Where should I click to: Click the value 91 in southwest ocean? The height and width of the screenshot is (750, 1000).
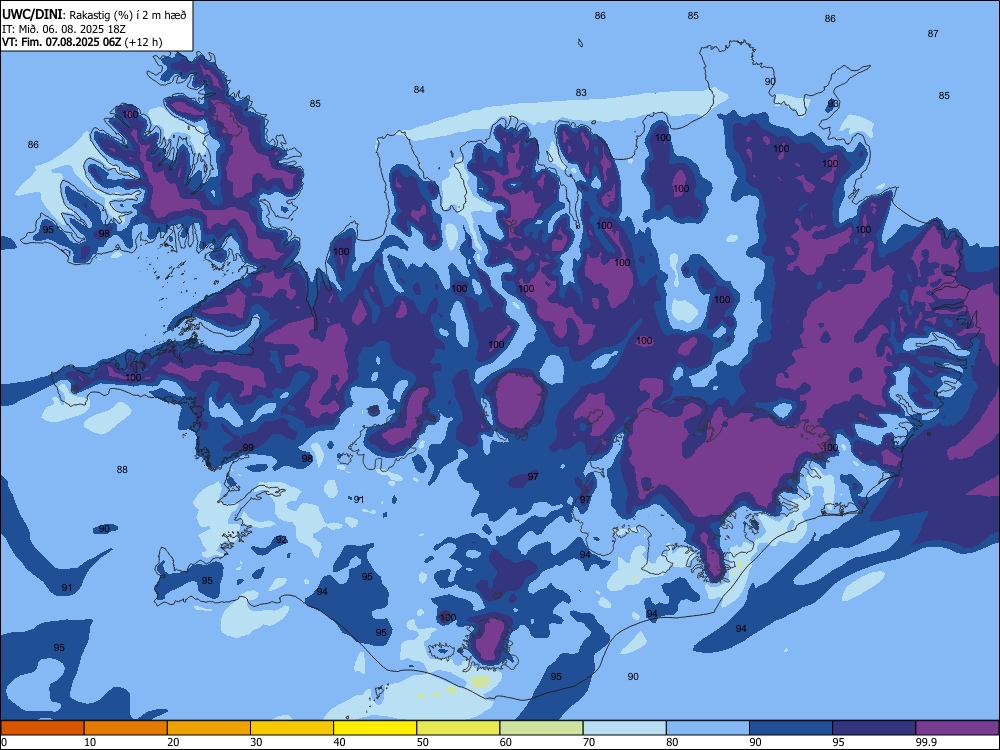coord(66,587)
